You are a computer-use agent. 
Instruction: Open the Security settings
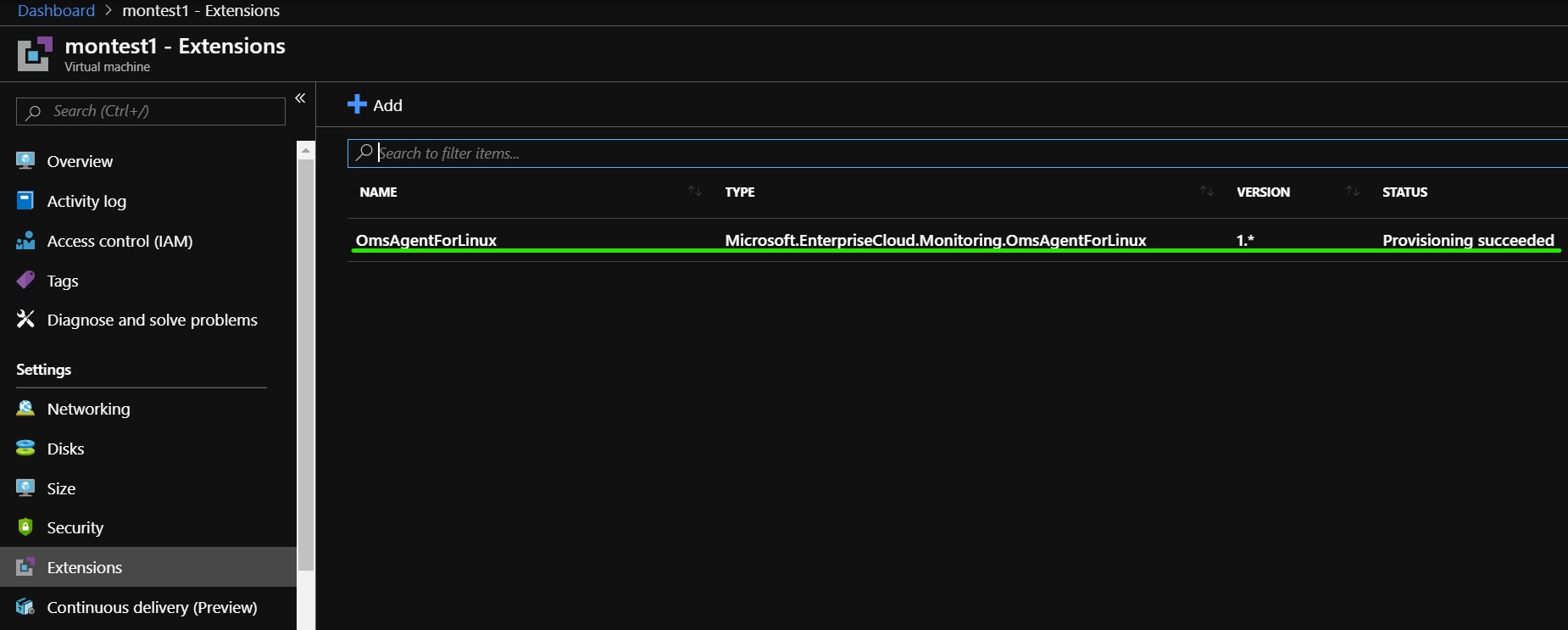75,527
